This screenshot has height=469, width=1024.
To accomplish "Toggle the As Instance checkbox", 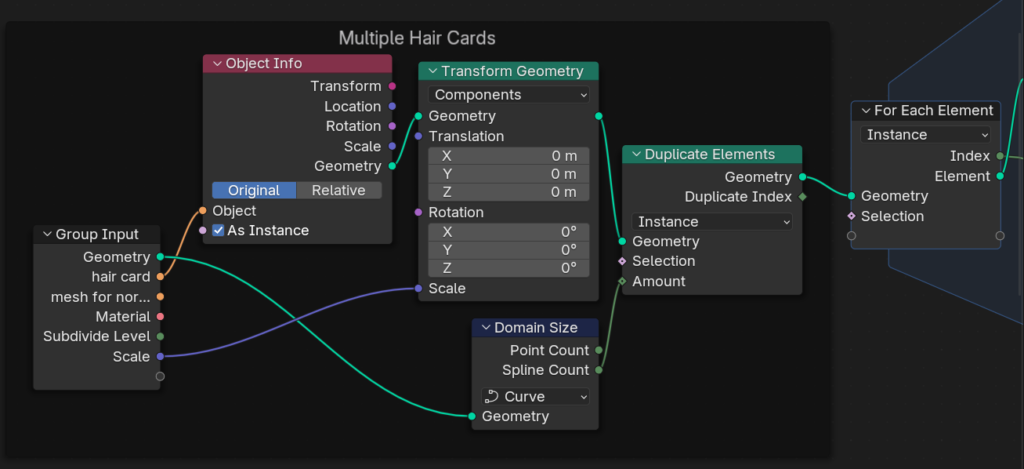I will tap(219, 231).
